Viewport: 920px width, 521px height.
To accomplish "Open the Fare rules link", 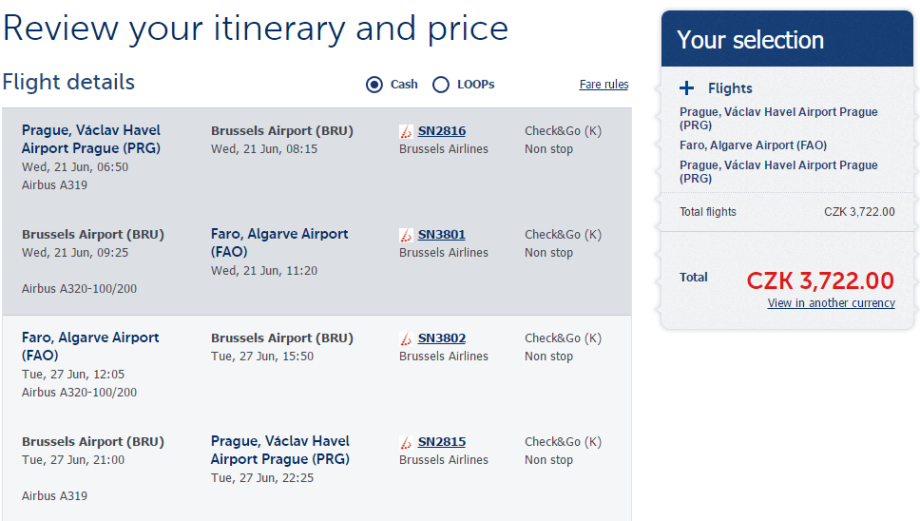I will click(x=604, y=85).
